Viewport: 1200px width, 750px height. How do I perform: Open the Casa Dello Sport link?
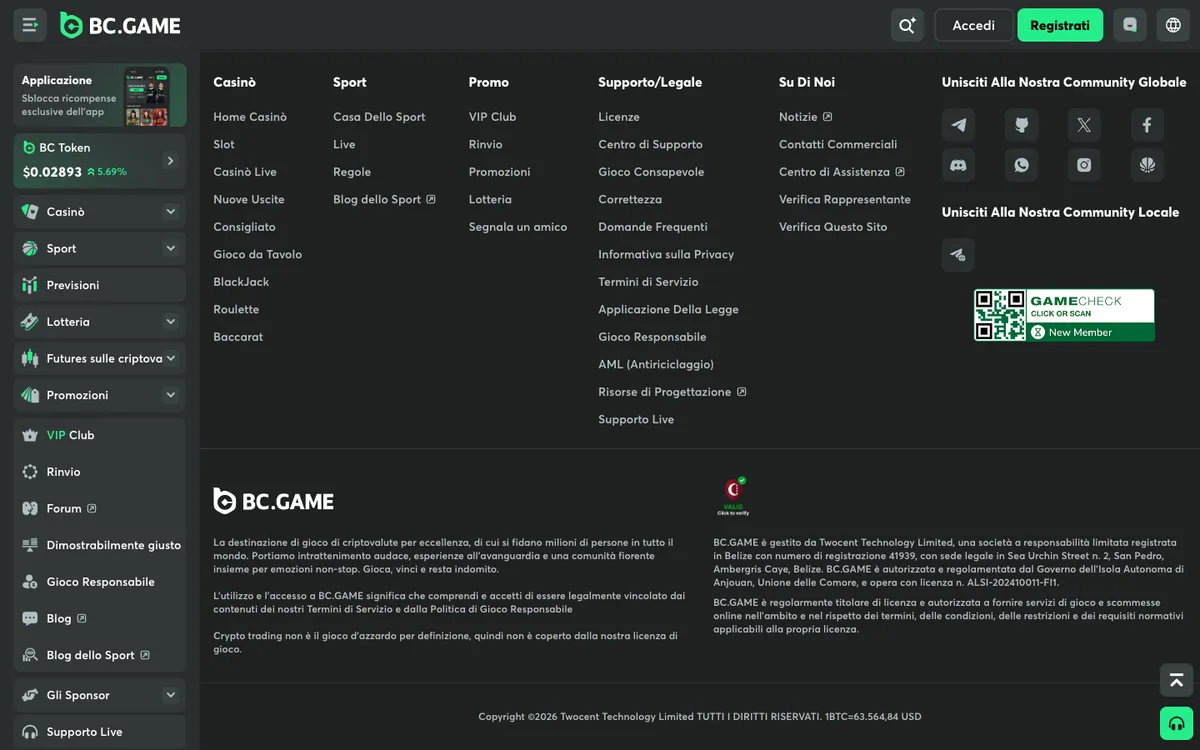(379, 117)
